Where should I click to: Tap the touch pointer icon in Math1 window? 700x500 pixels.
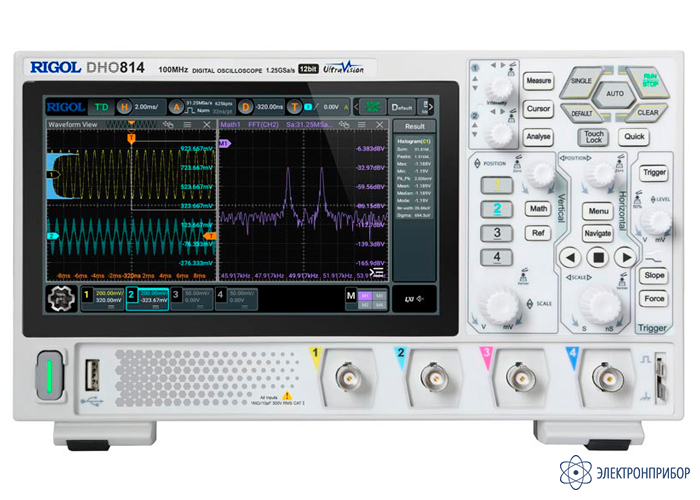click(344, 125)
